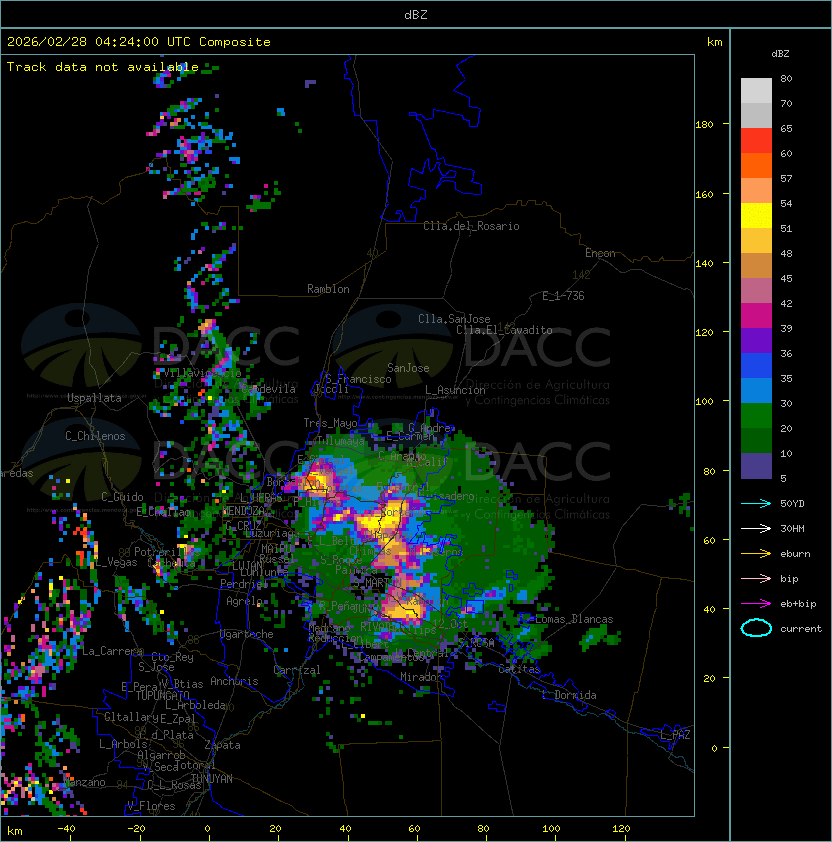Image resolution: width=832 pixels, height=842 pixels.
Task: Click the 'Lomas_Blancas' map label
Action: tap(574, 619)
